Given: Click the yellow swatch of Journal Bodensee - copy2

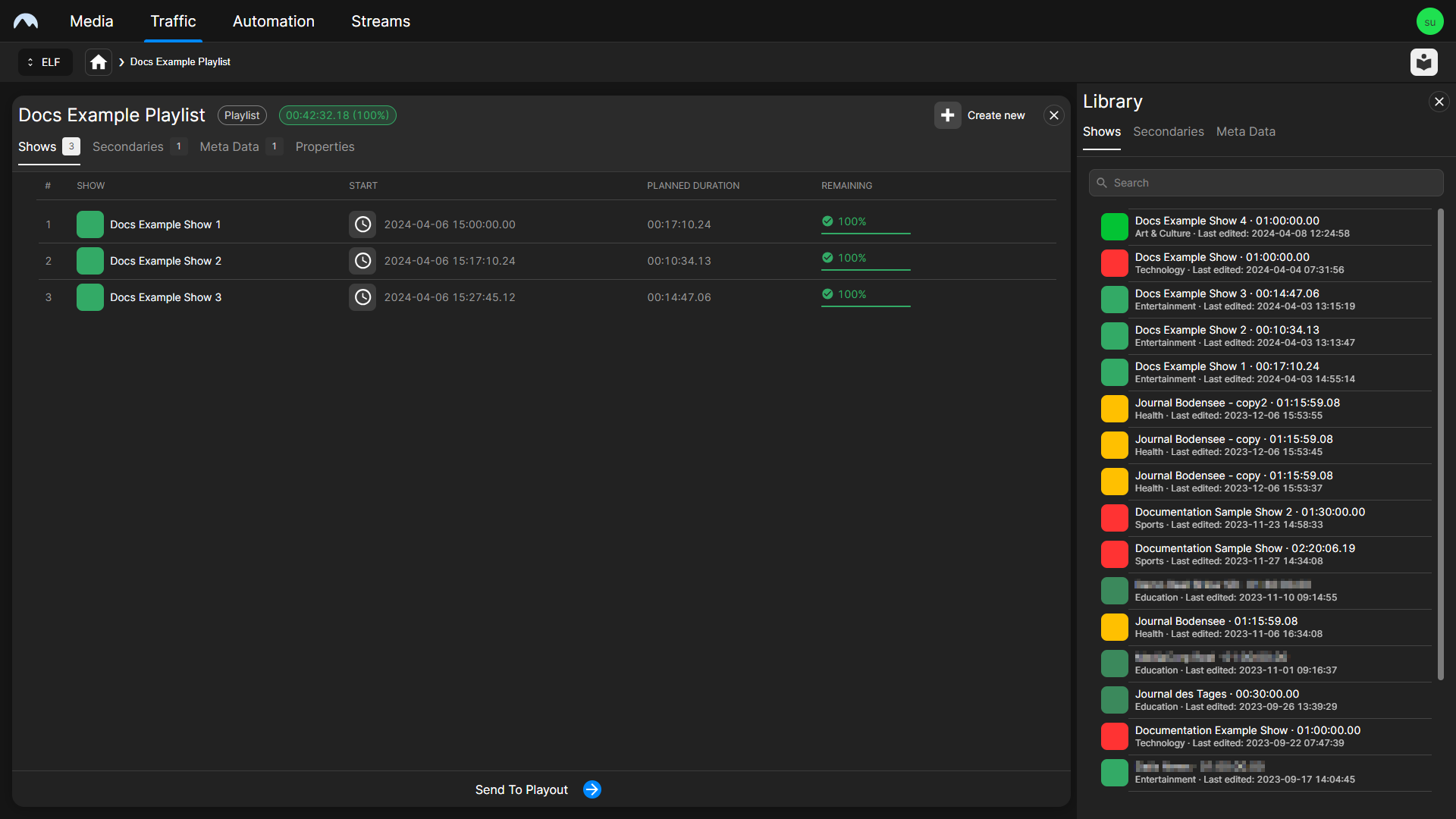Looking at the screenshot, I should (x=1114, y=409).
